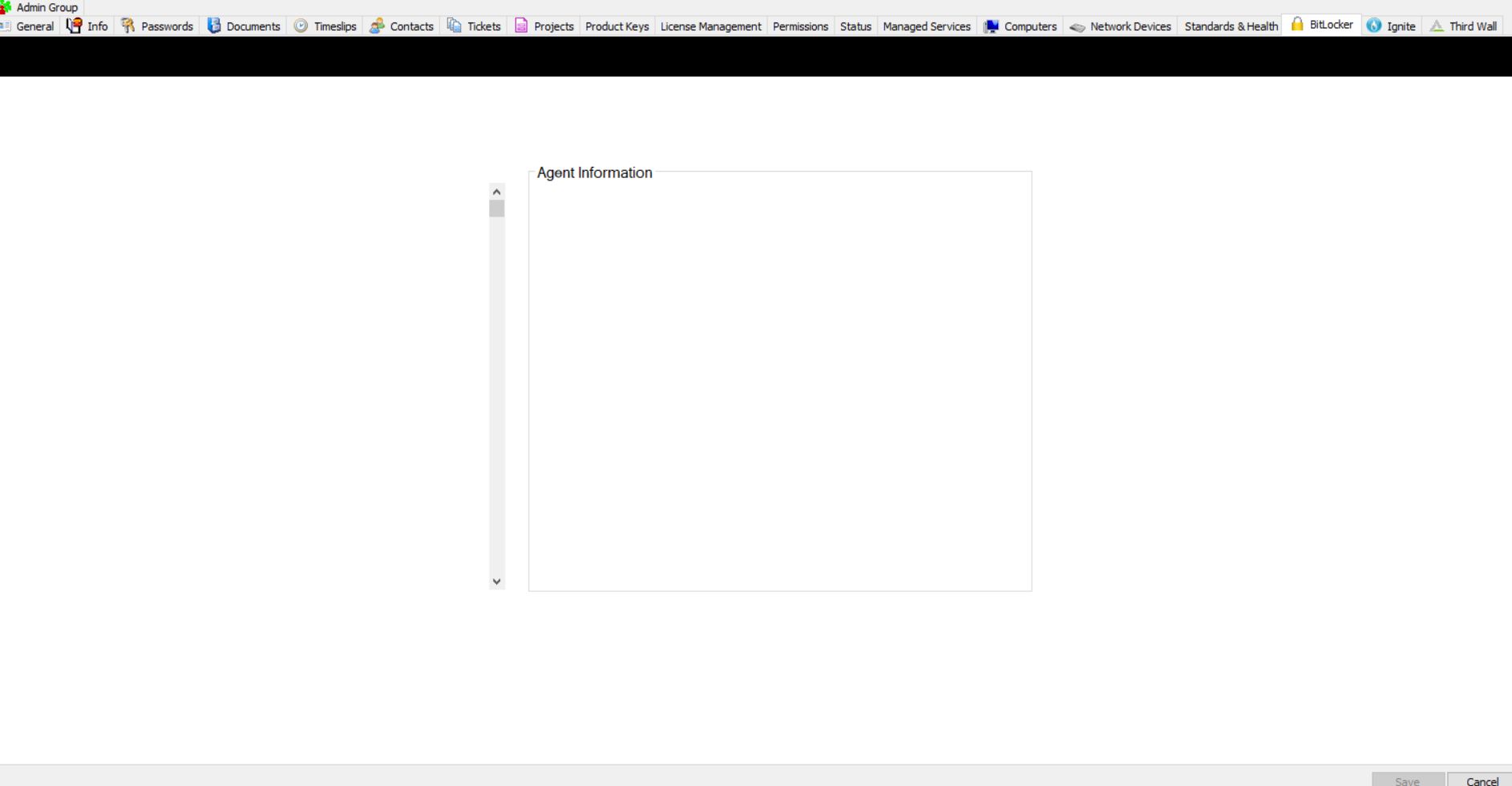
Task: Click the scrollbar down arrow
Action: click(x=497, y=581)
